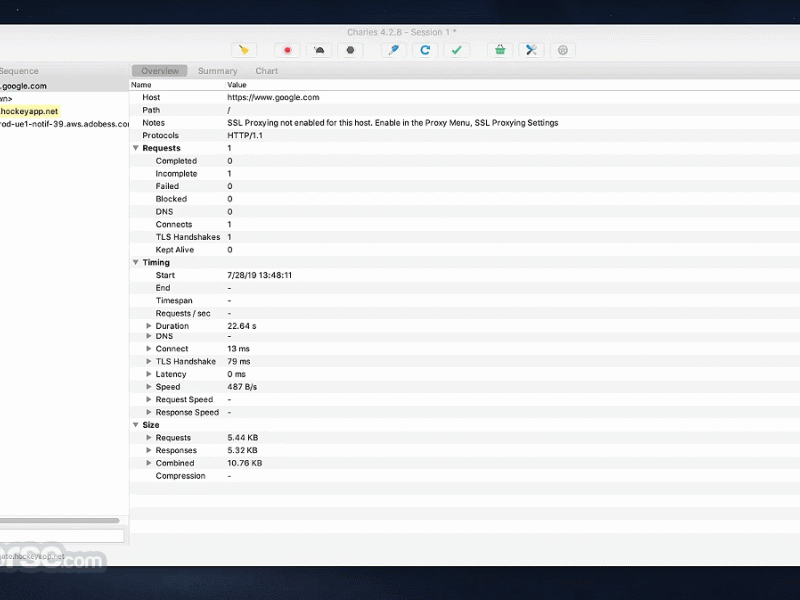The height and width of the screenshot is (600, 800).
Task: Click the SSL Proxying not enabled note
Action: [392, 123]
